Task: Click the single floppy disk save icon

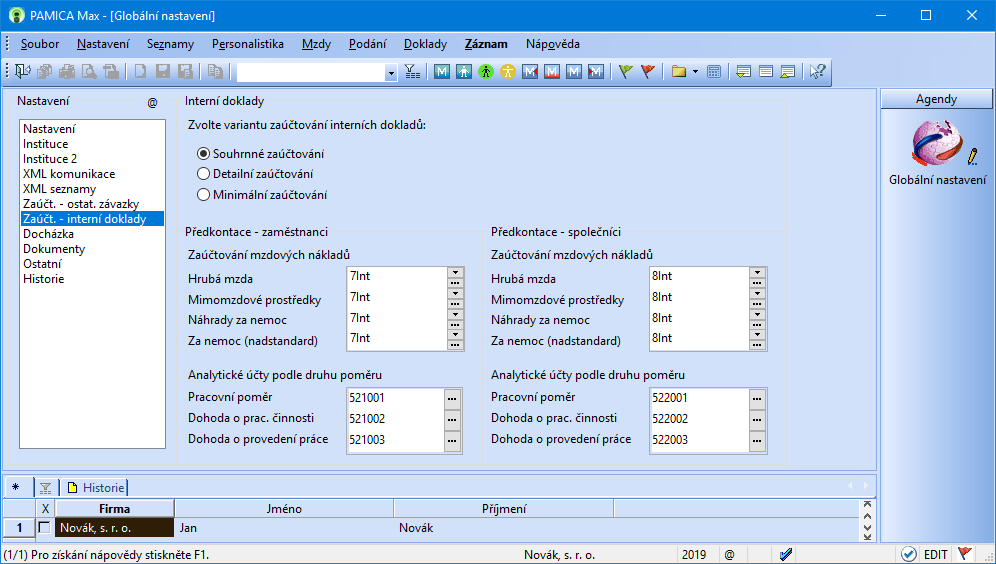Action: coord(163,72)
